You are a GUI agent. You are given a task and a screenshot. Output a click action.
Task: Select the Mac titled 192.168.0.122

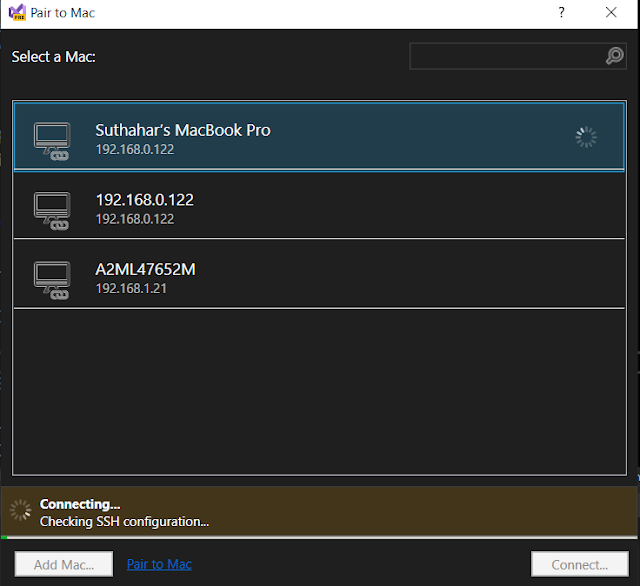(x=144, y=200)
